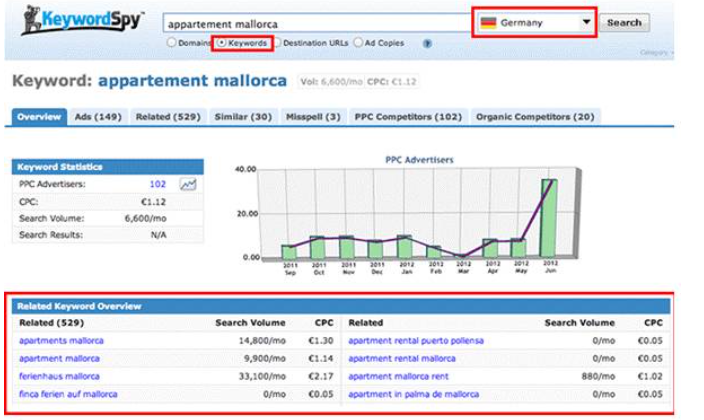The image size is (704, 420).
Task: Open the Organic Competitors (20) tab
Action: 535,117
